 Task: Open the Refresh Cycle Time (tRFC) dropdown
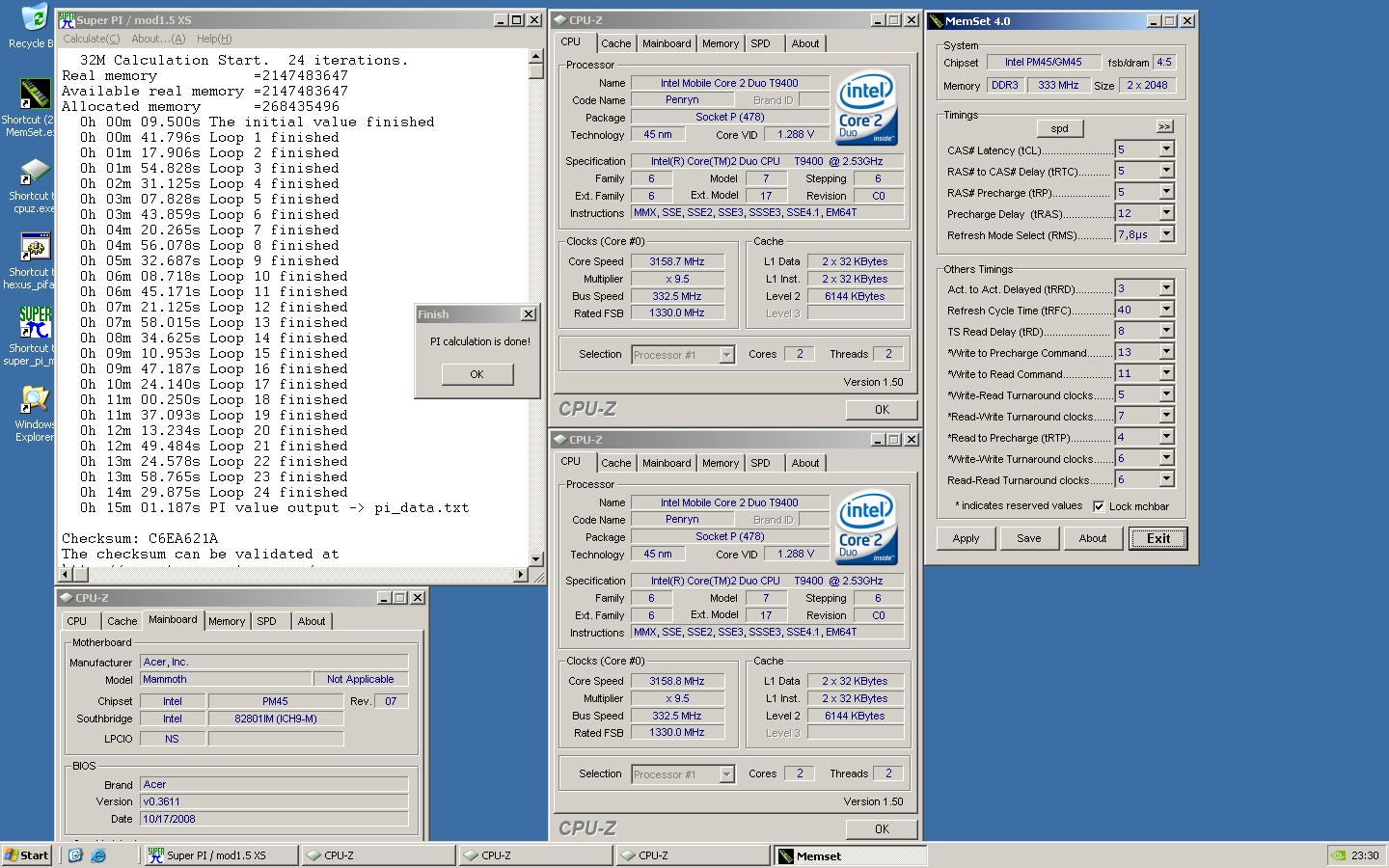[1166, 310]
